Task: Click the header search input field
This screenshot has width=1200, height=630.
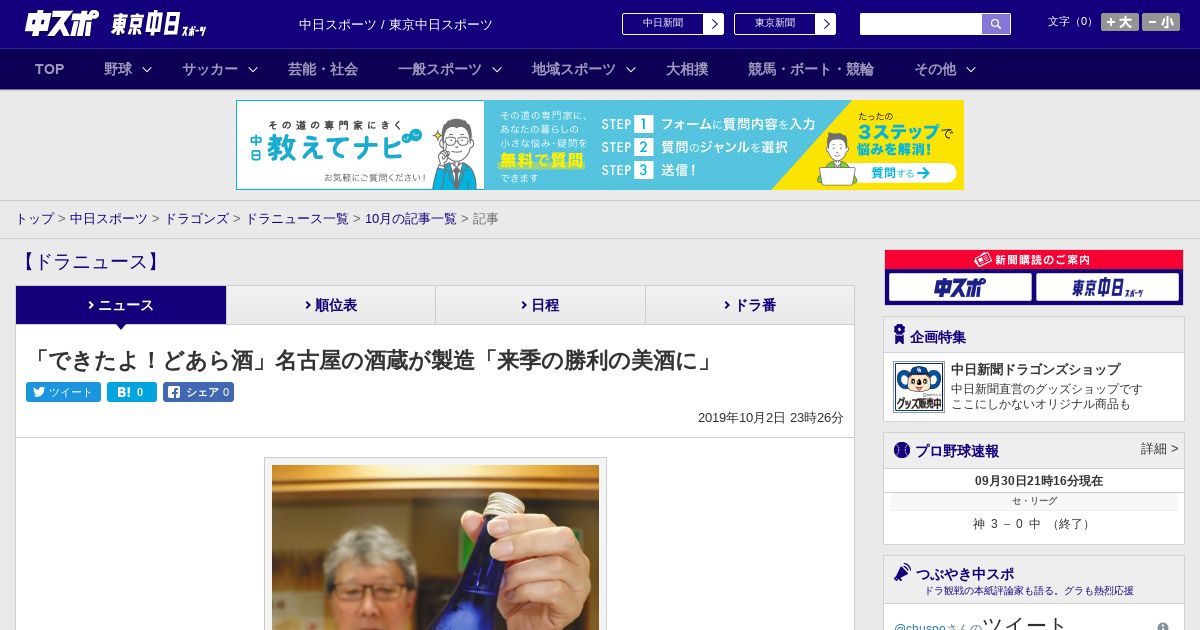Action: click(921, 24)
